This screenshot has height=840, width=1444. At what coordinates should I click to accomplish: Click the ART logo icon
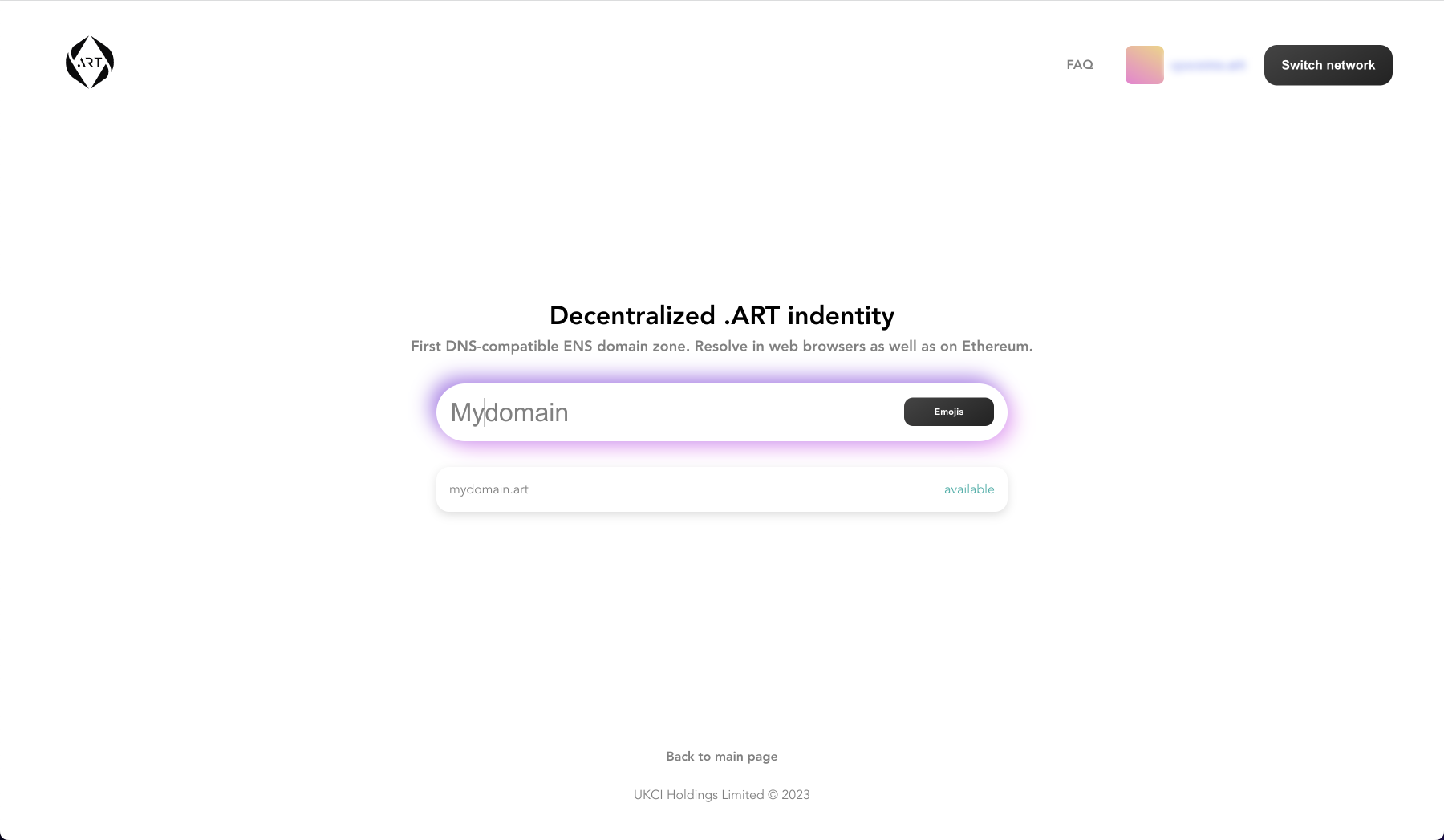point(90,62)
